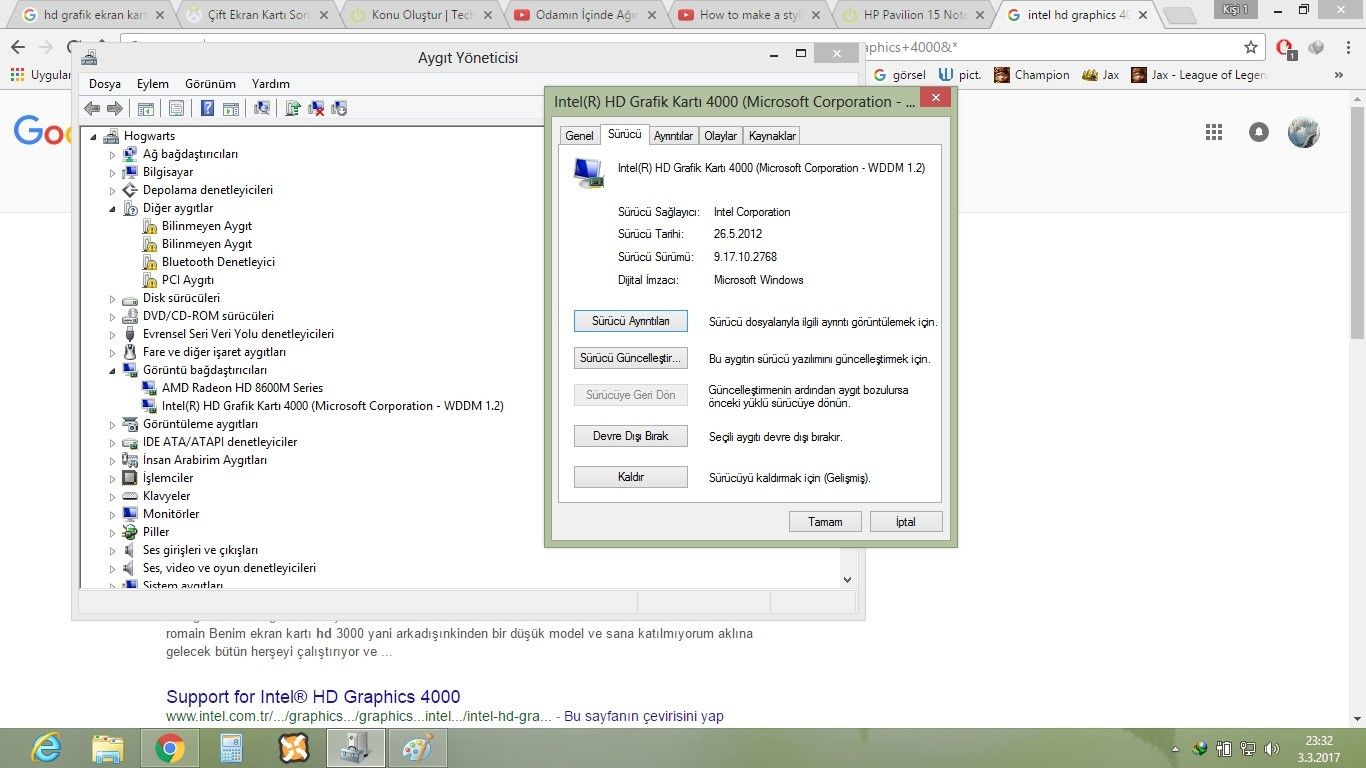
Task: Open the Dosya menu
Action: [105, 84]
